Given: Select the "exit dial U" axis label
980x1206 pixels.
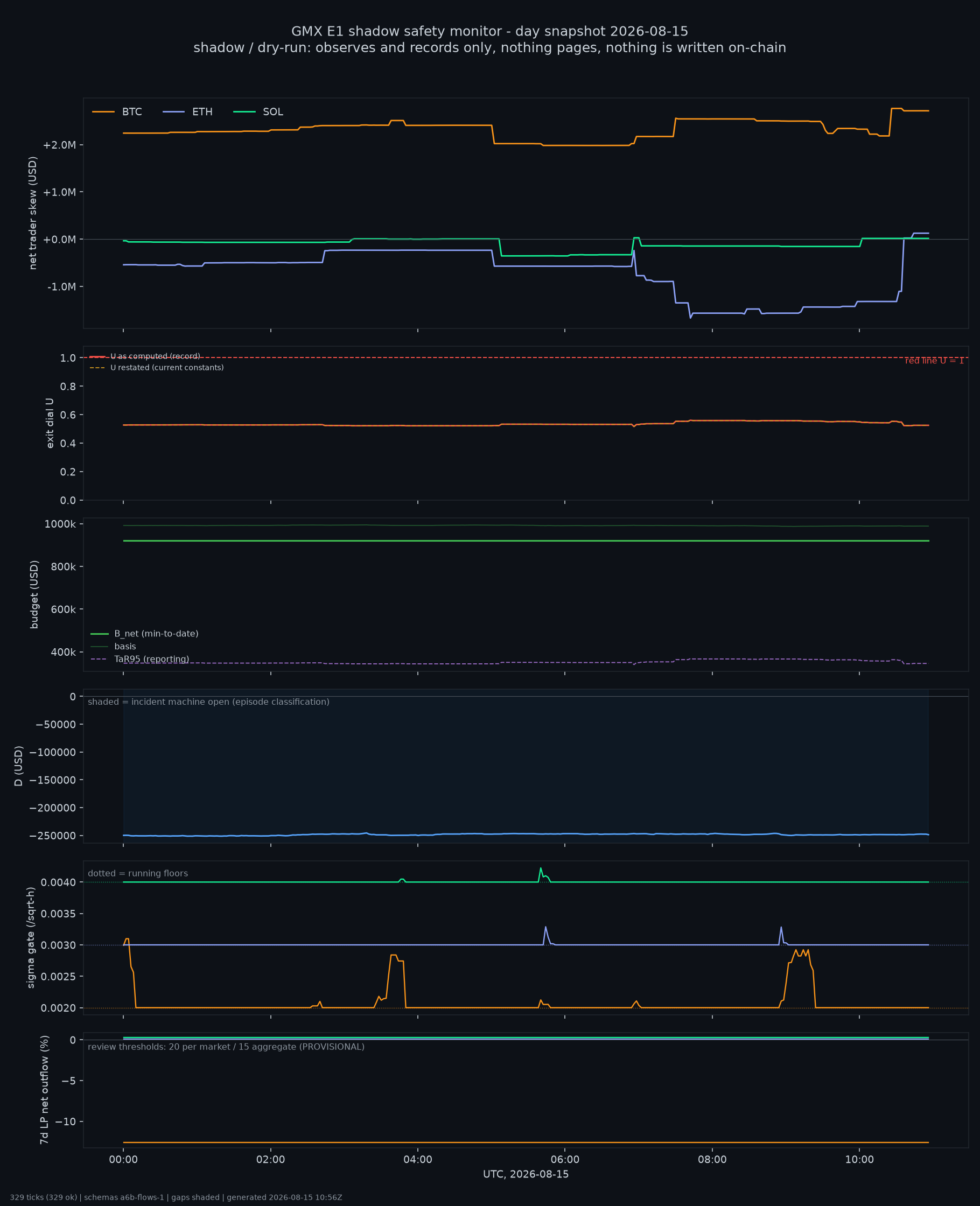Looking at the screenshot, I should pos(50,423).
